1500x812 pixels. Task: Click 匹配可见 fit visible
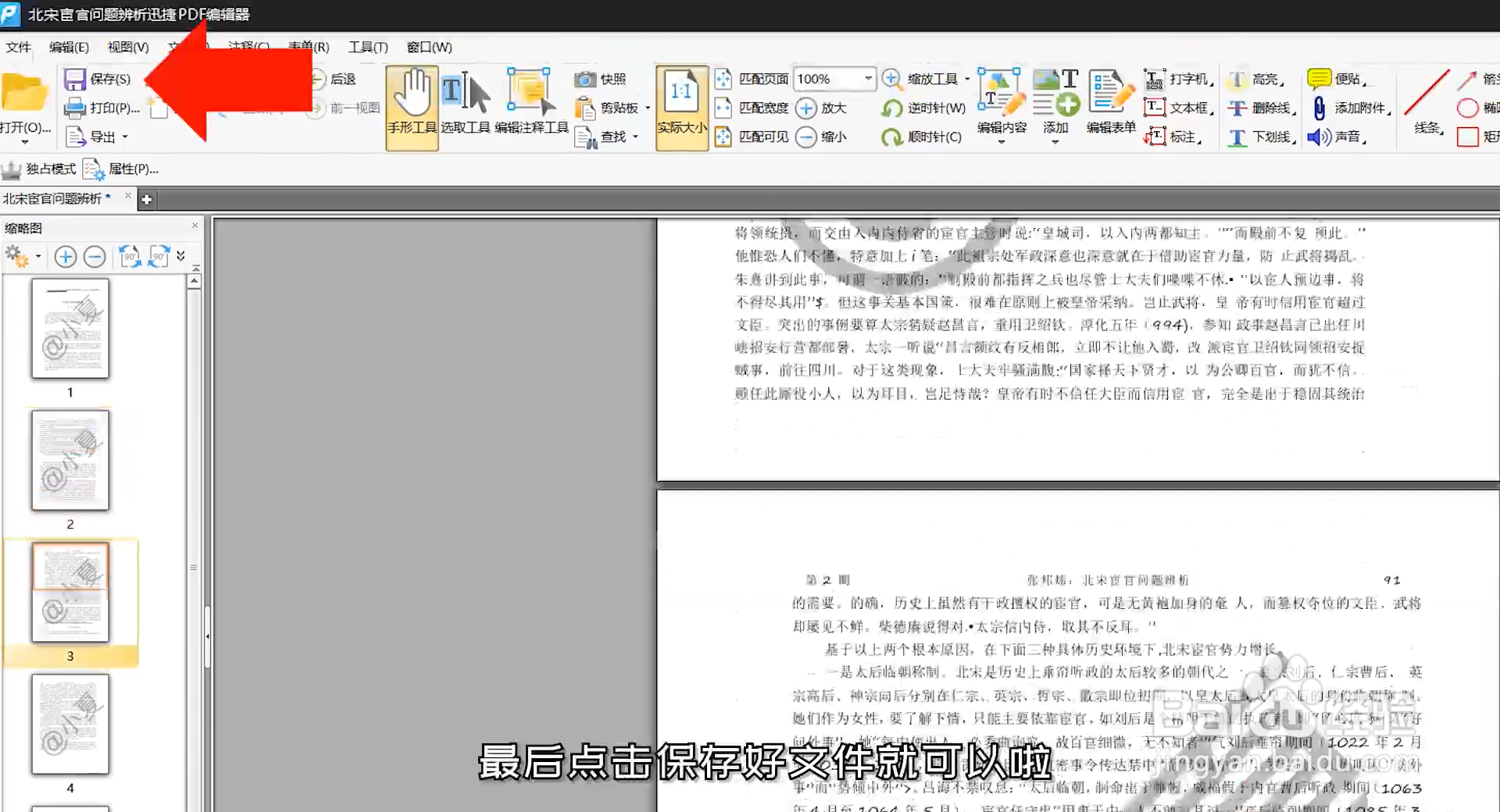pos(752,137)
